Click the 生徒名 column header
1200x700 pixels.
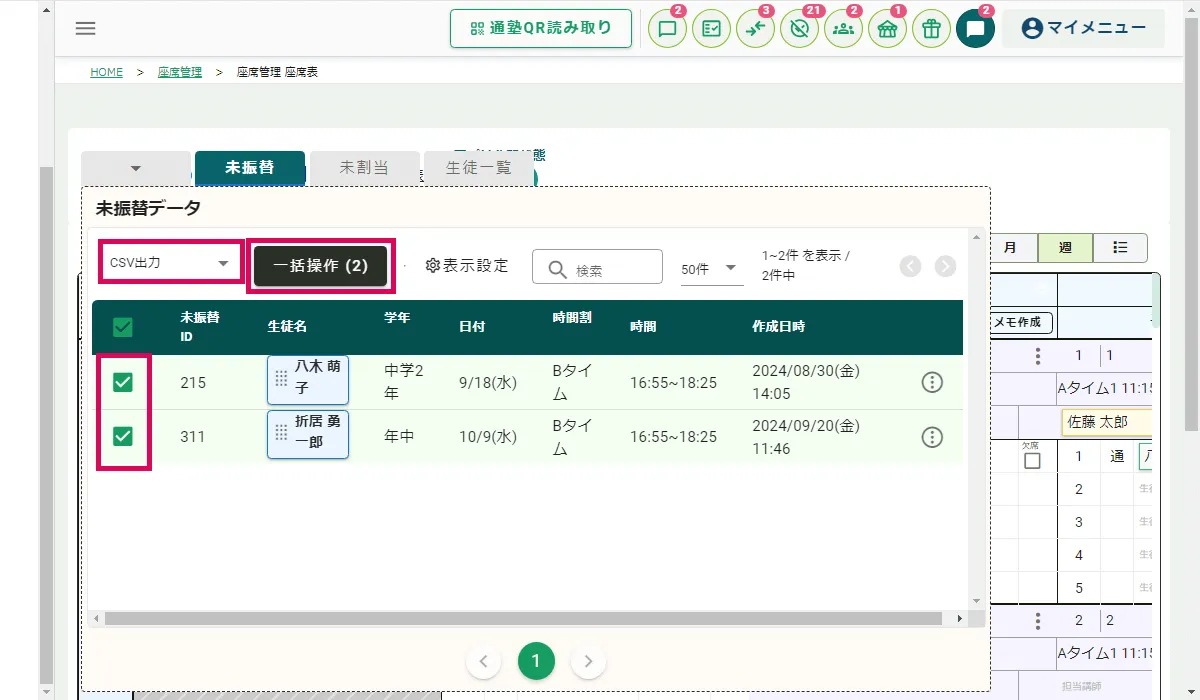coord(287,326)
